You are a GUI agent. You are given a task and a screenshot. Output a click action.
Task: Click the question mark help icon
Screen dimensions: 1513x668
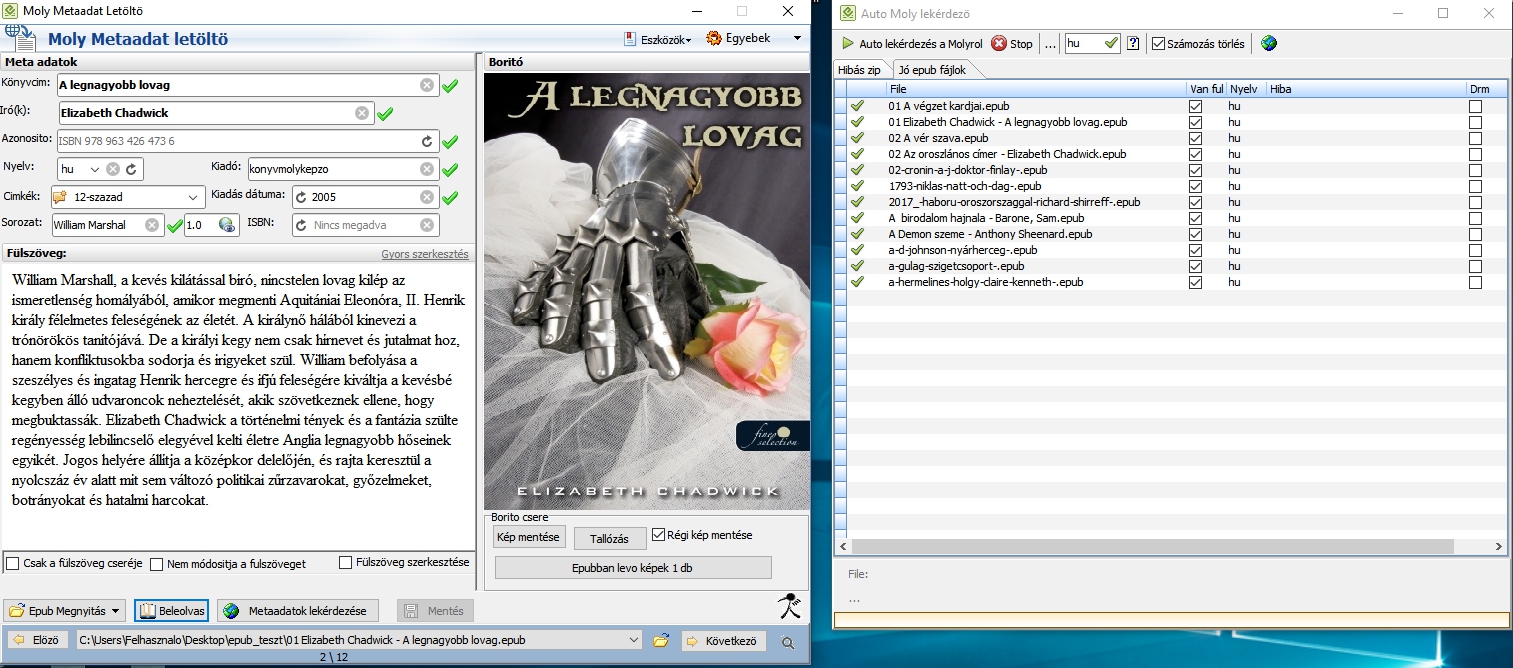pos(1133,43)
